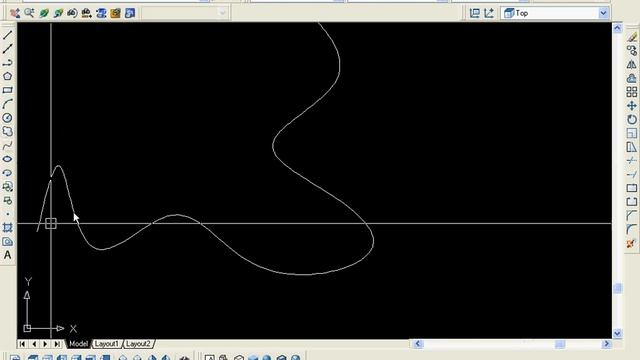
Task: Select the Break tool
Action: coord(631,202)
